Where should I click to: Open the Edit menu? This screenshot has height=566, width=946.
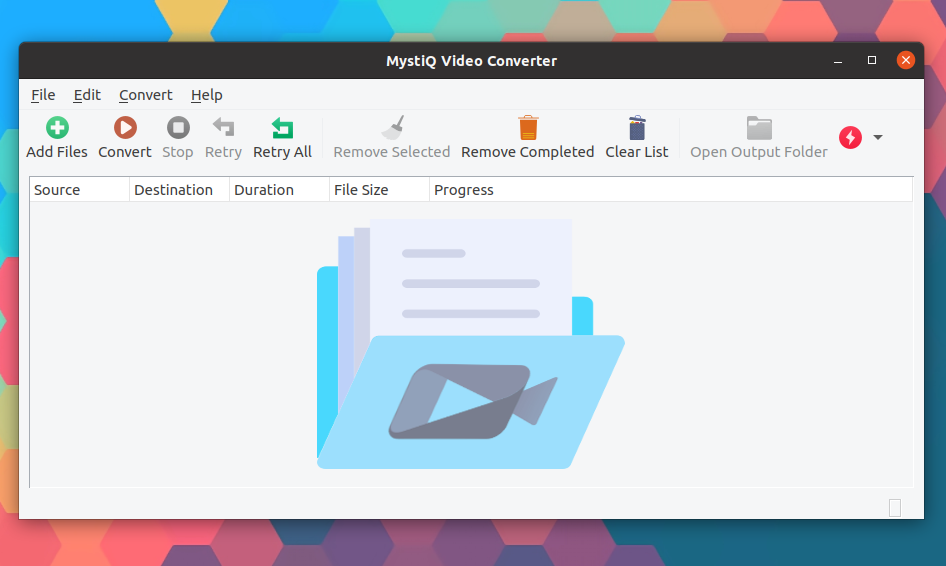tap(87, 95)
